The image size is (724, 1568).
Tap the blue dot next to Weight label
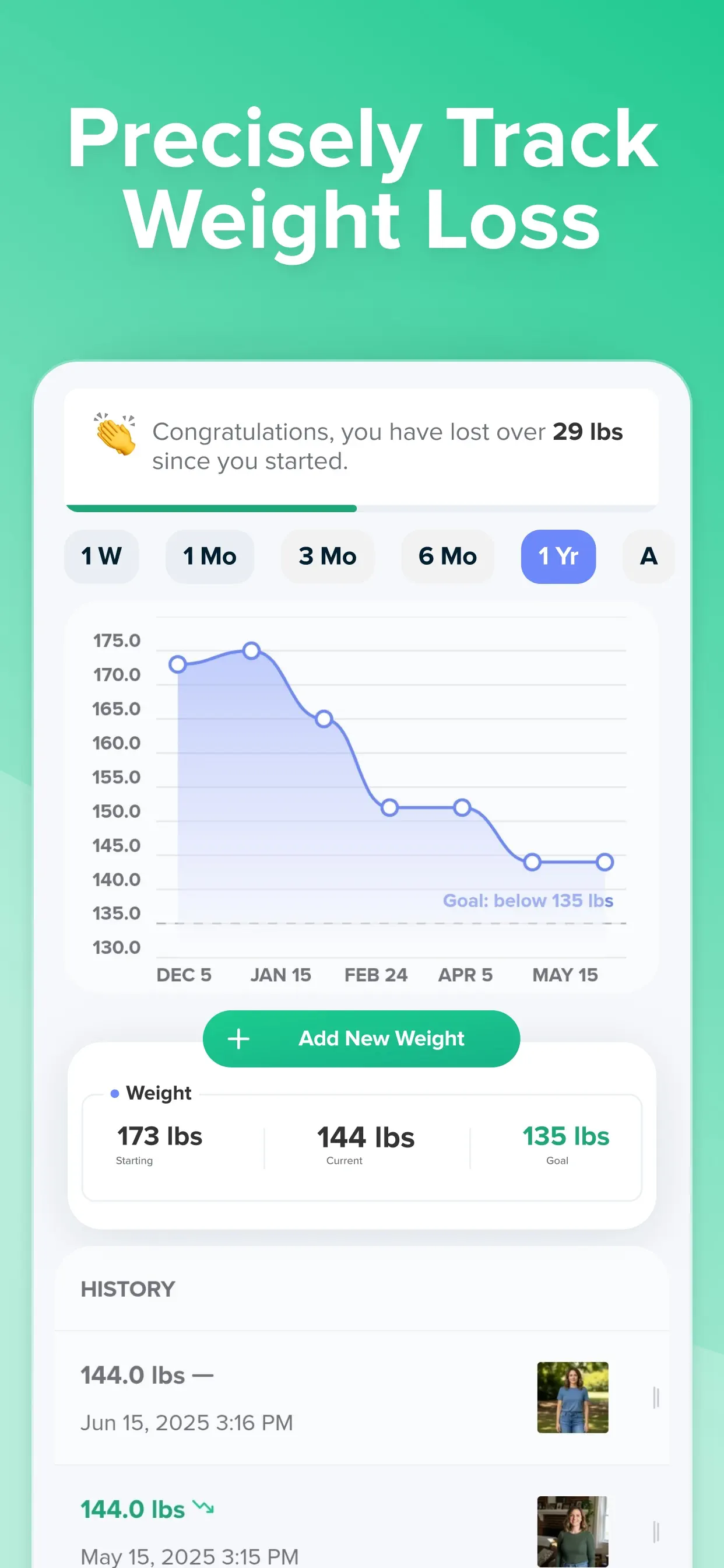(x=114, y=1093)
